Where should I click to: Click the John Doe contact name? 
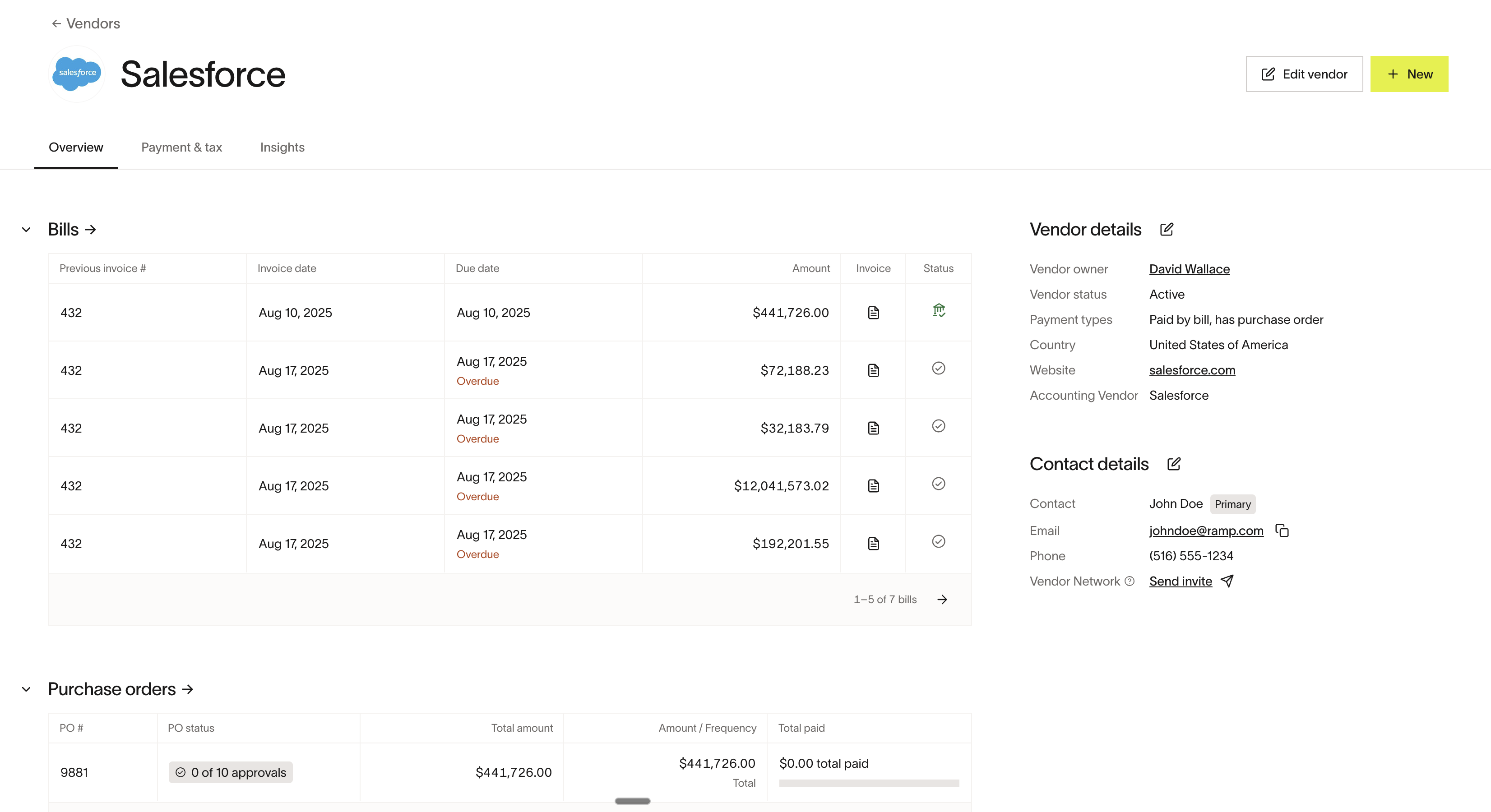[1176, 504]
